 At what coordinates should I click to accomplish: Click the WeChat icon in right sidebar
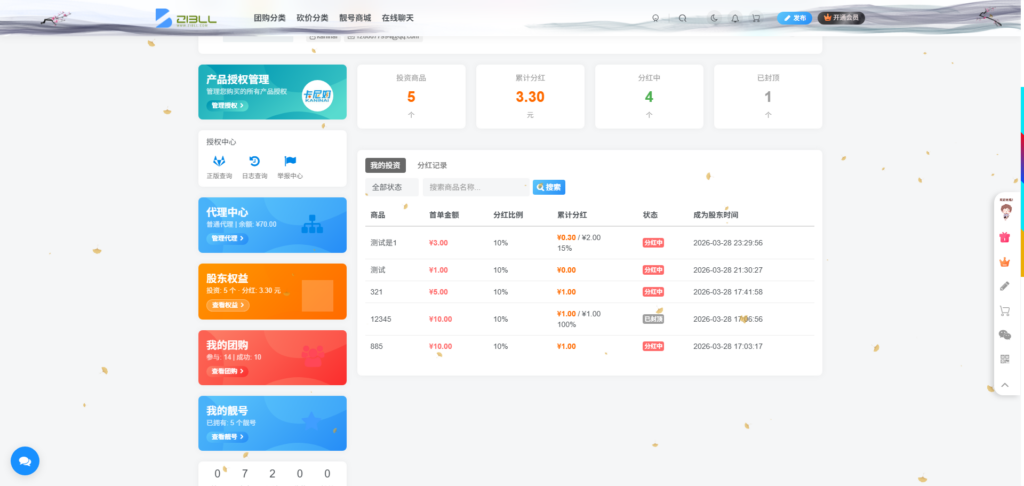pos(1005,335)
